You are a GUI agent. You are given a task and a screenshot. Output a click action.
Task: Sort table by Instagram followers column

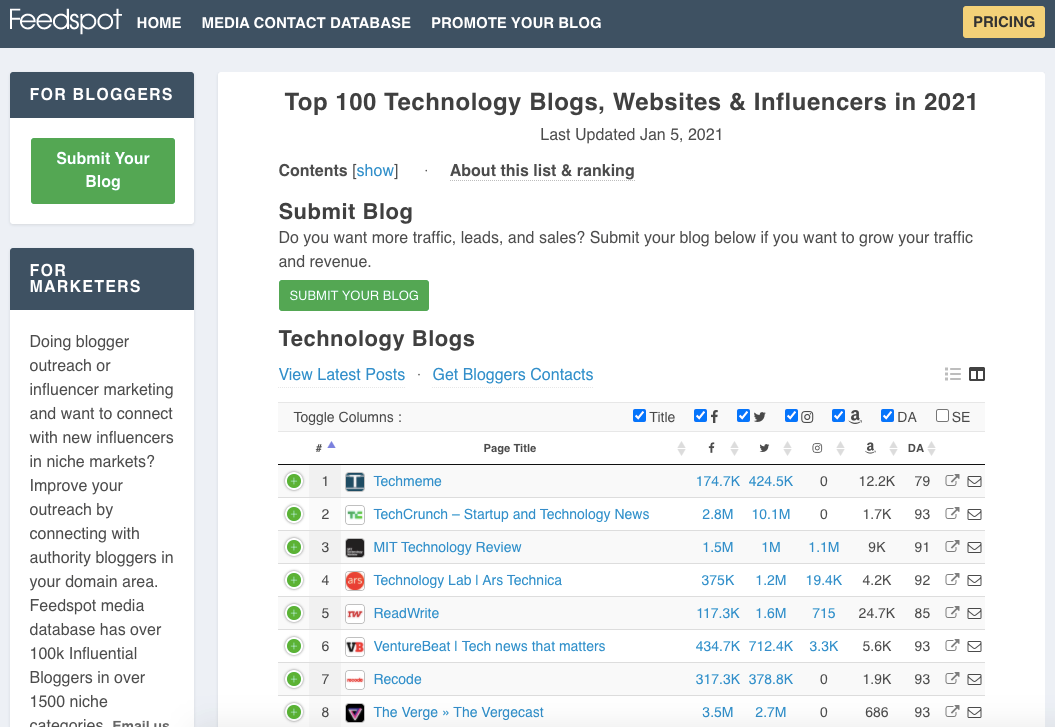point(817,448)
